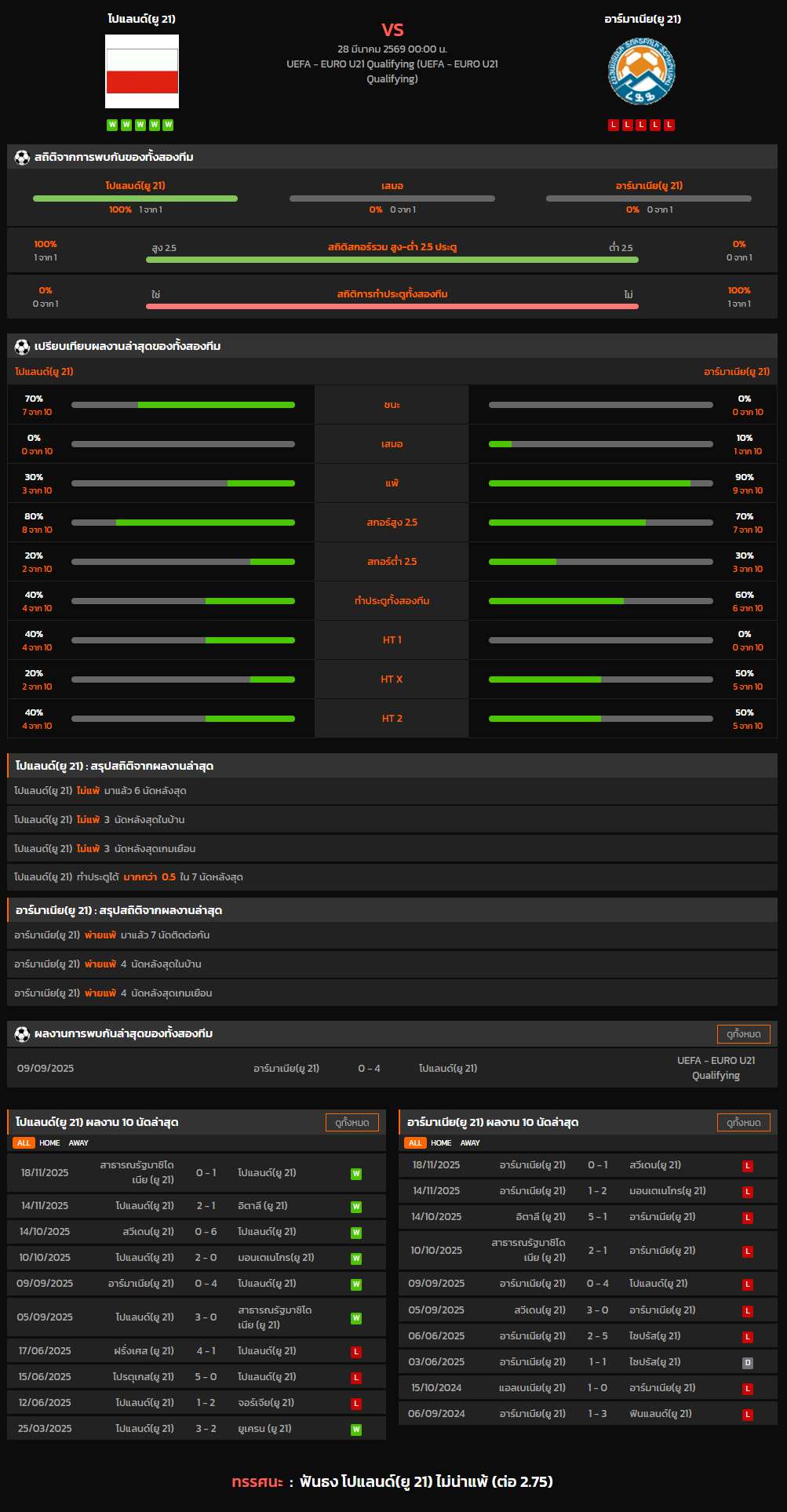
Task: Switch Poland's results to AWAY matches
Action: [78, 1143]
